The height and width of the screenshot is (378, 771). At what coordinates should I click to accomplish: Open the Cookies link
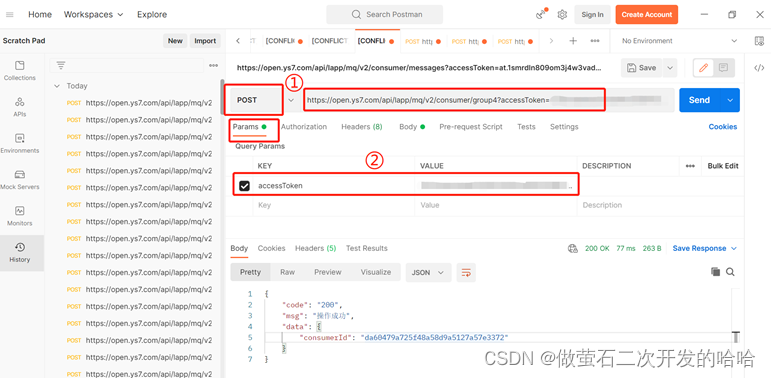point(722,127)
